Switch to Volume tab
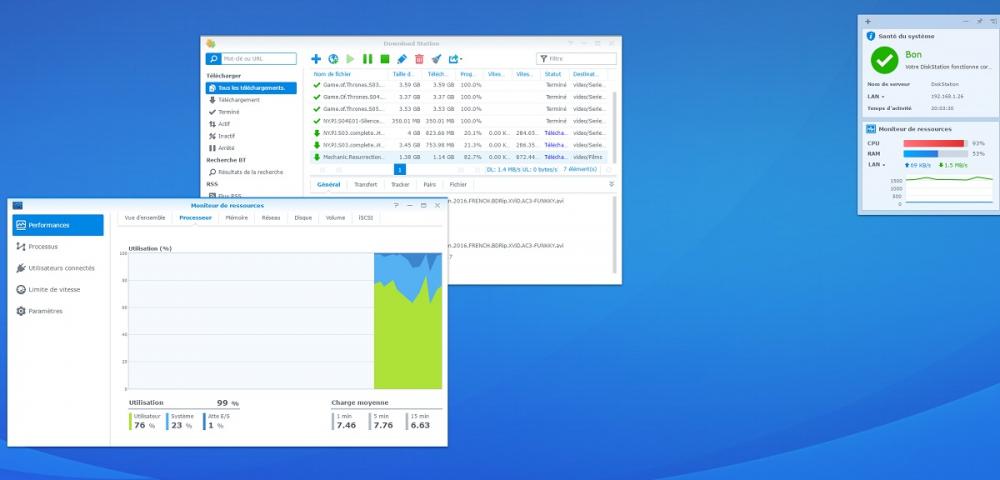Image resolution: width=1000 pixels, height=480 pixels. pos(335,218)
